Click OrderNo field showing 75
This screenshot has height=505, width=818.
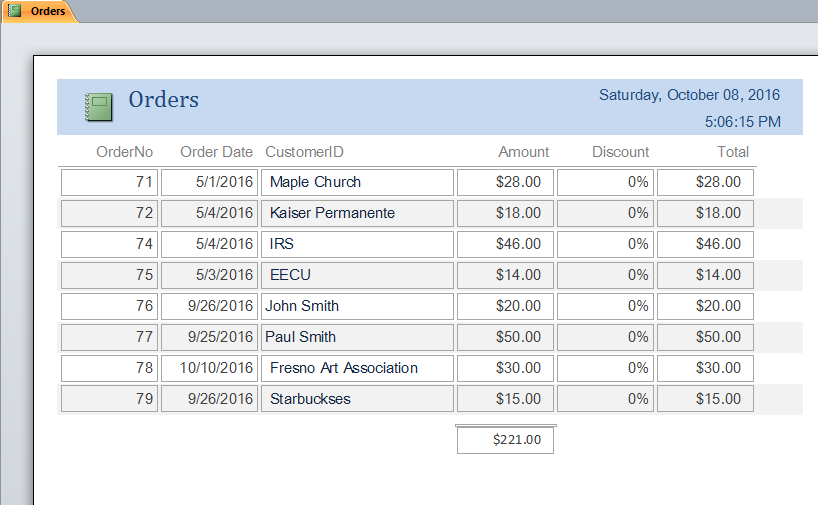[109, 275]
